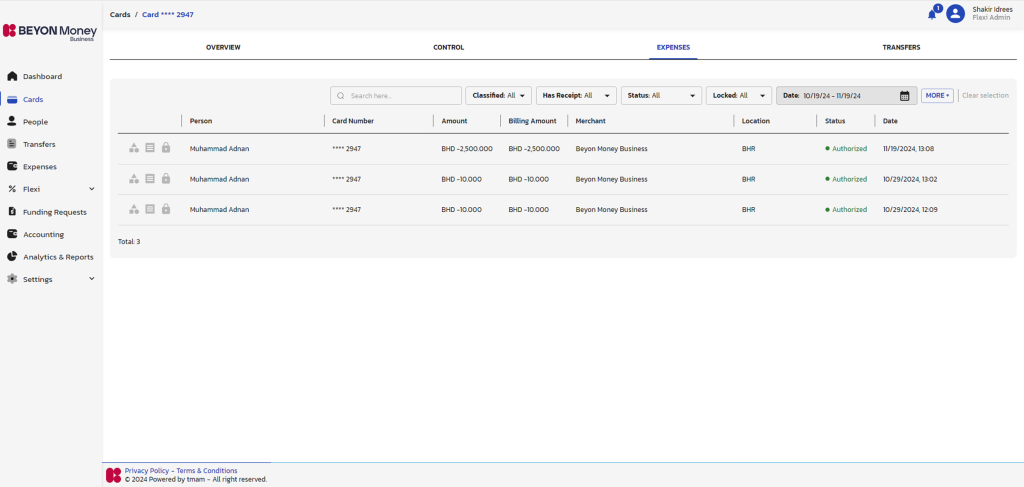Sort by the Date column header

tap(890, 121)
